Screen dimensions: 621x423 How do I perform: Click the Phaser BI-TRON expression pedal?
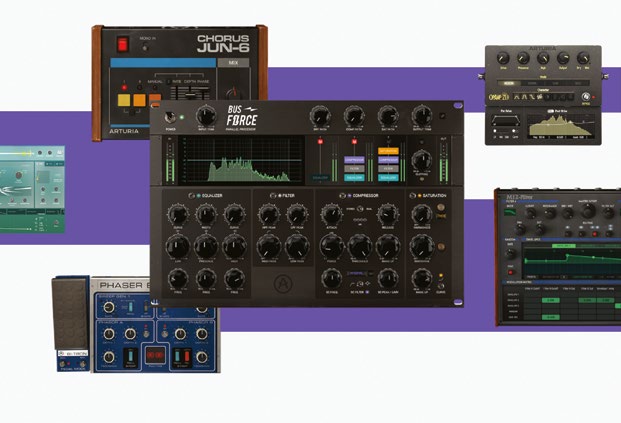pyautogui.click(x=70, y=314)
